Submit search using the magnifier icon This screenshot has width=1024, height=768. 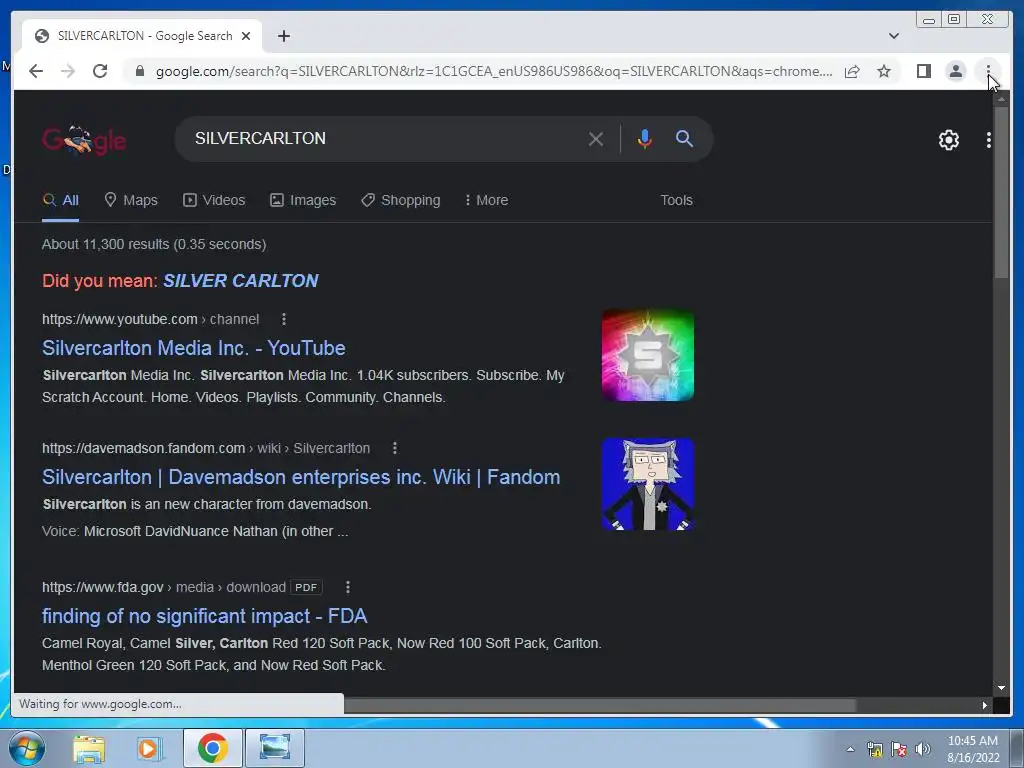pyautogui.click(x=684, y=138)
